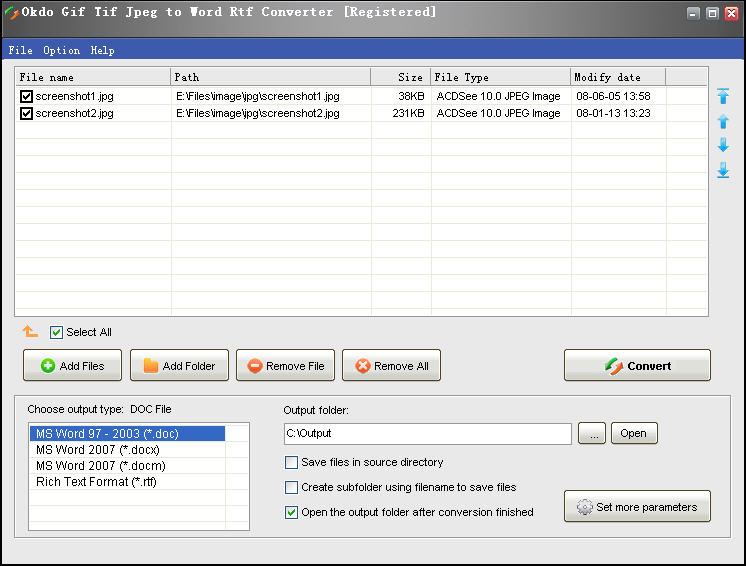Enable Create subfolder using filename option
The height and width of the screenshot is (566, 746).
291,488
